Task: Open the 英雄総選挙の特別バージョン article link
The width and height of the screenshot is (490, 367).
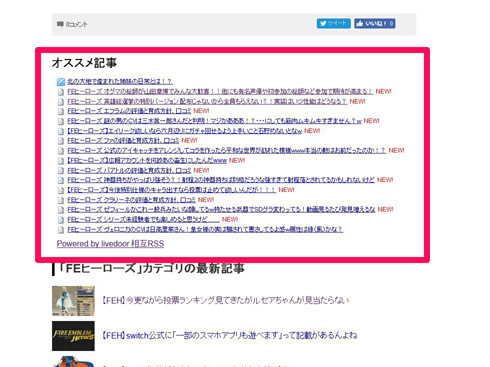Action: [207, 101]
